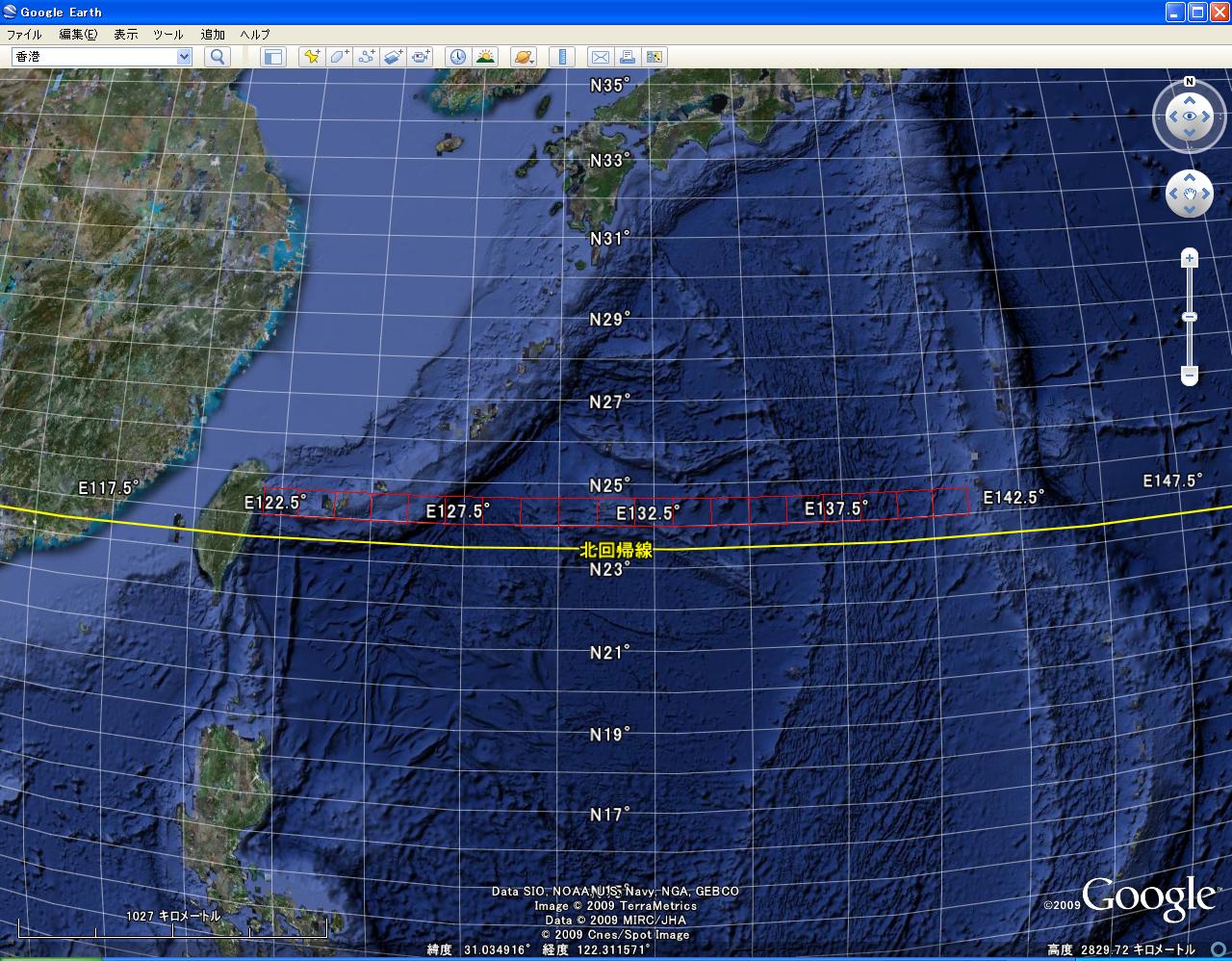Add a new placemark with pushpin icon
This screenshot has width=1232, height=961.
point(312,57)
